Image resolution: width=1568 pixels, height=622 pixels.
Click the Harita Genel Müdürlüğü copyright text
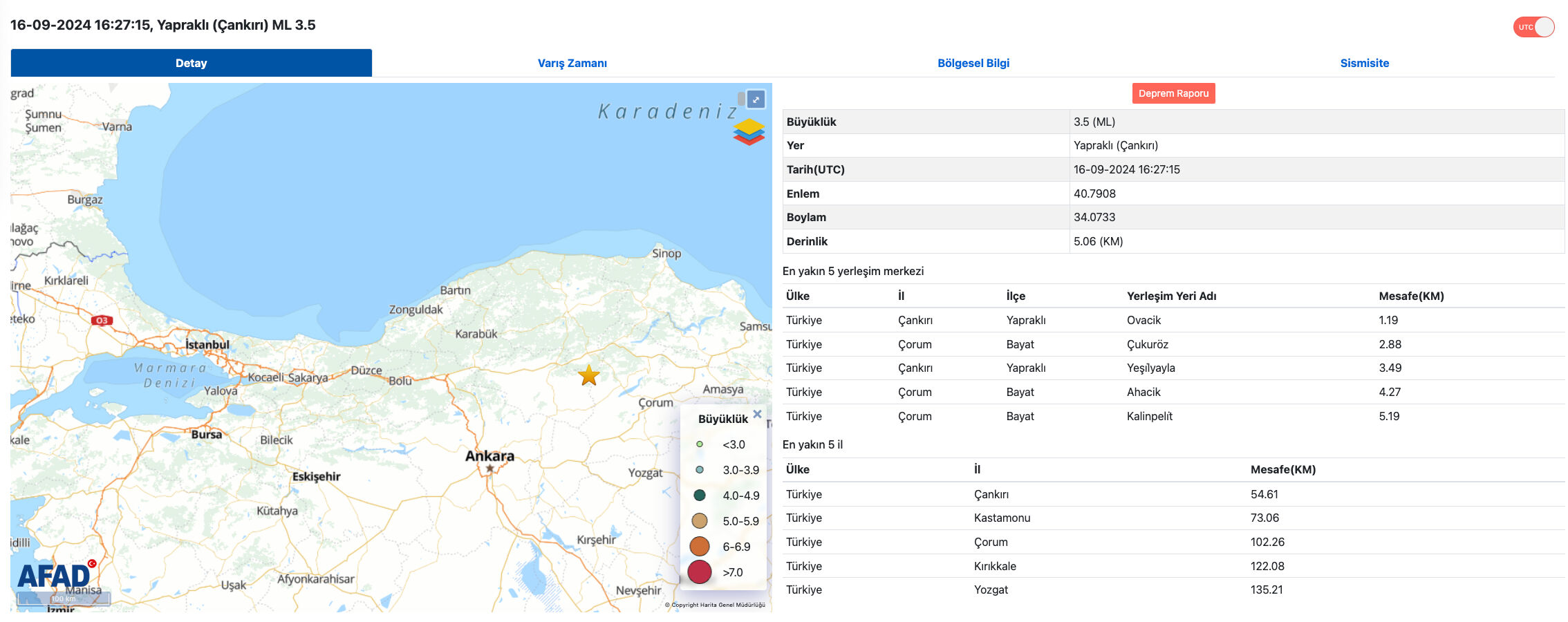tap(715, 605)
